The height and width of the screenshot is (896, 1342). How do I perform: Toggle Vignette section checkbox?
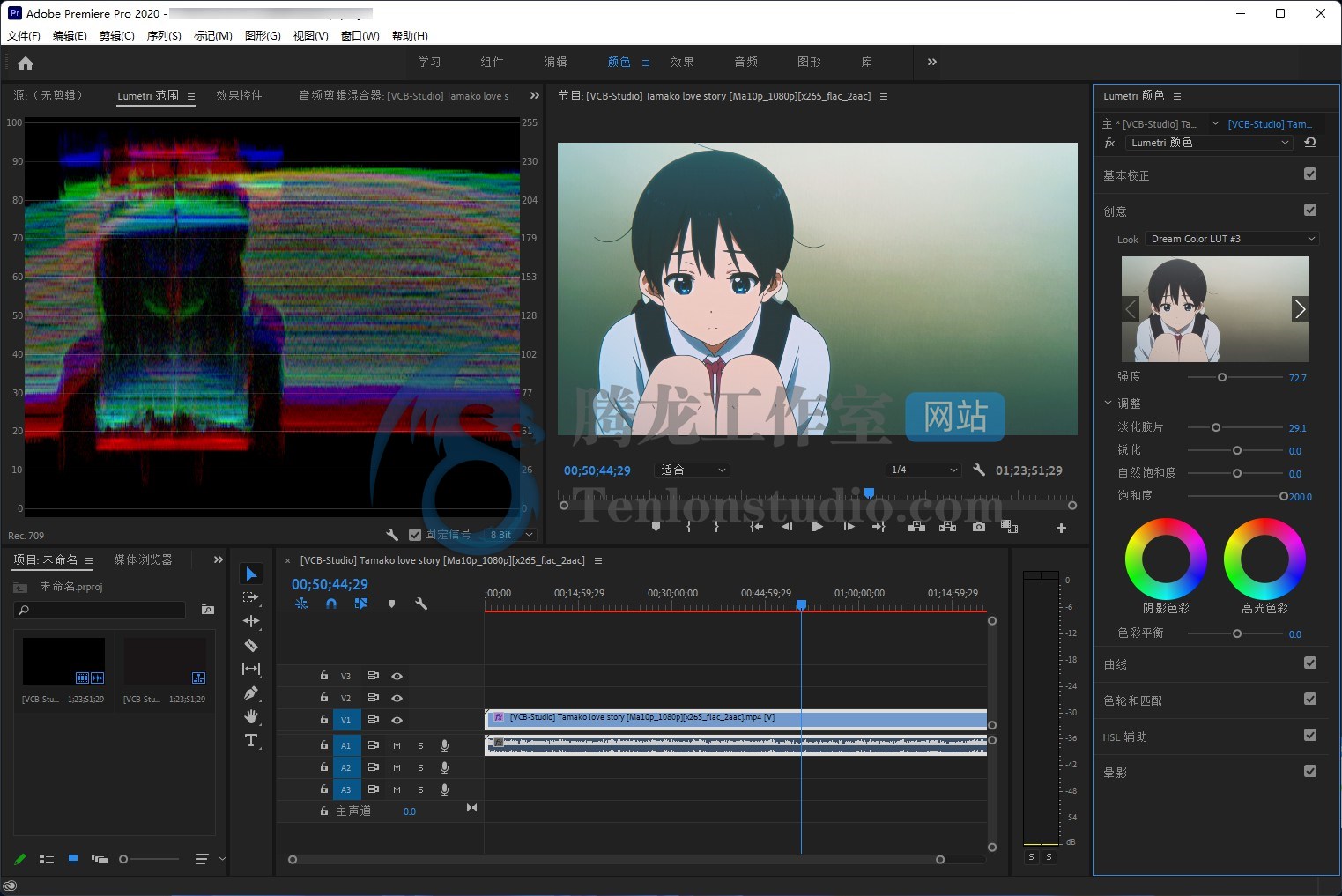click(x=1310, y=771)
